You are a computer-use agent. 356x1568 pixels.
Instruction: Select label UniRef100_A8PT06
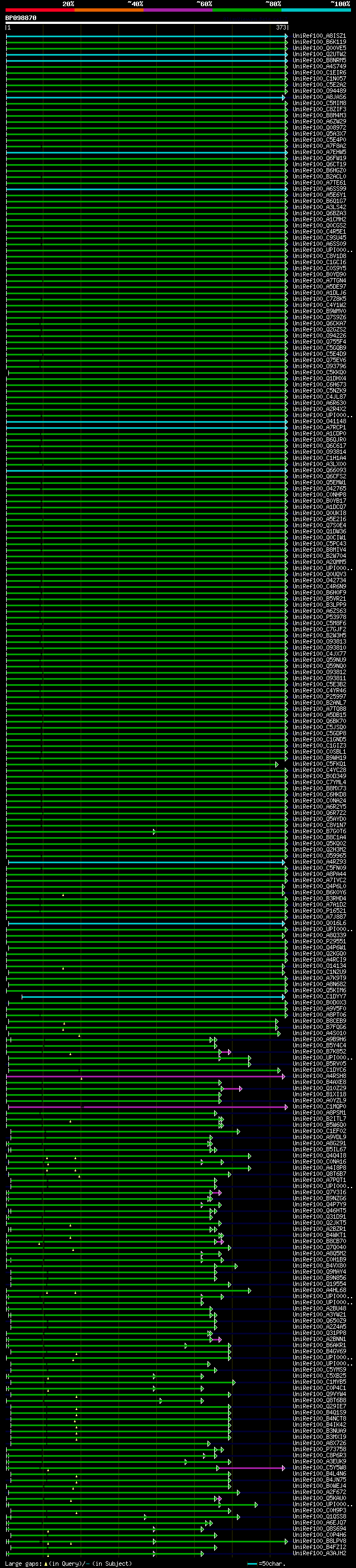tap(319, 1015)
